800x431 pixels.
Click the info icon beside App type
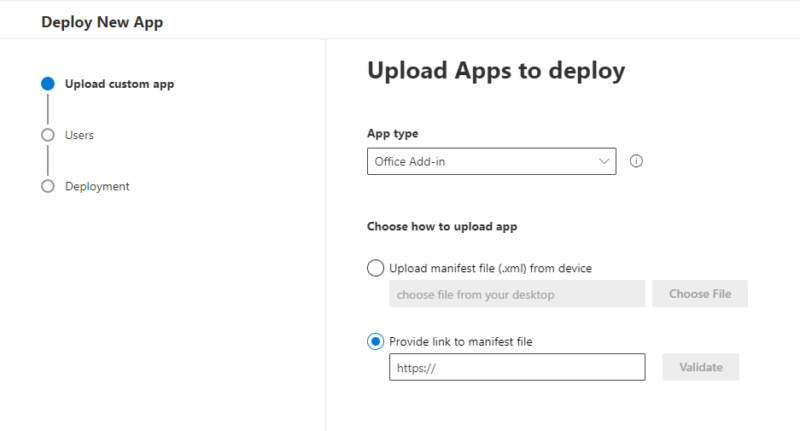636,161
